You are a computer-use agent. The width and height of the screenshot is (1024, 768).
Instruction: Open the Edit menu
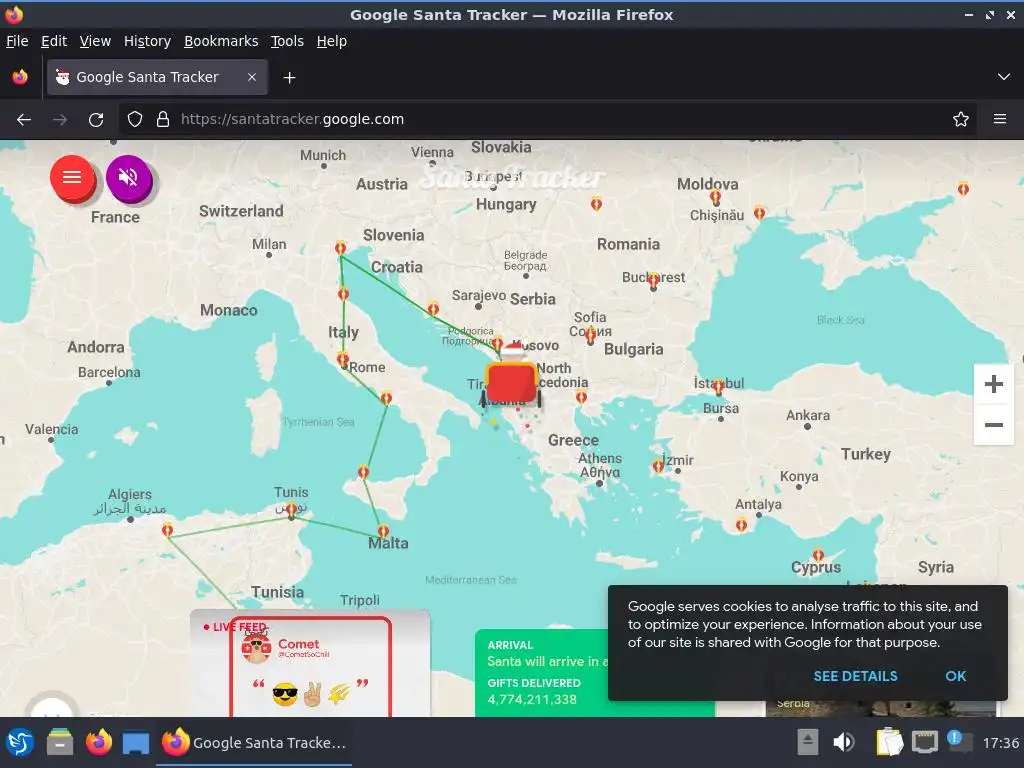coord(54,41)
